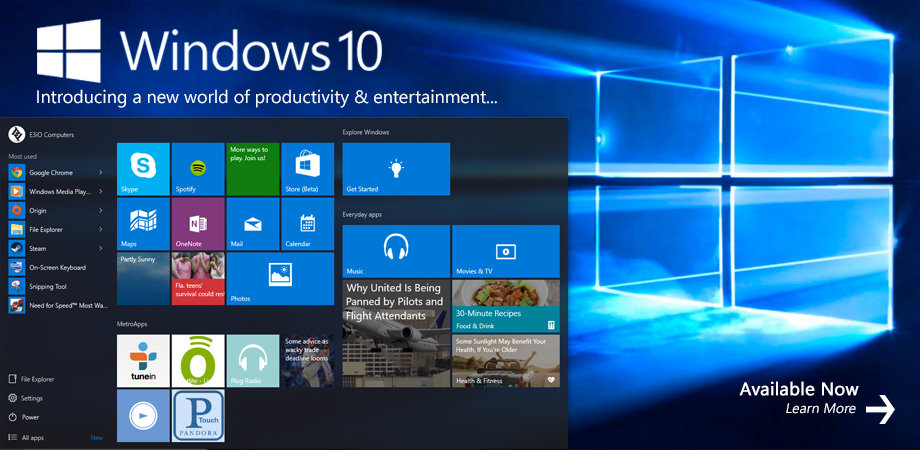Click the Windows Media Player icon

pos(16,191)
